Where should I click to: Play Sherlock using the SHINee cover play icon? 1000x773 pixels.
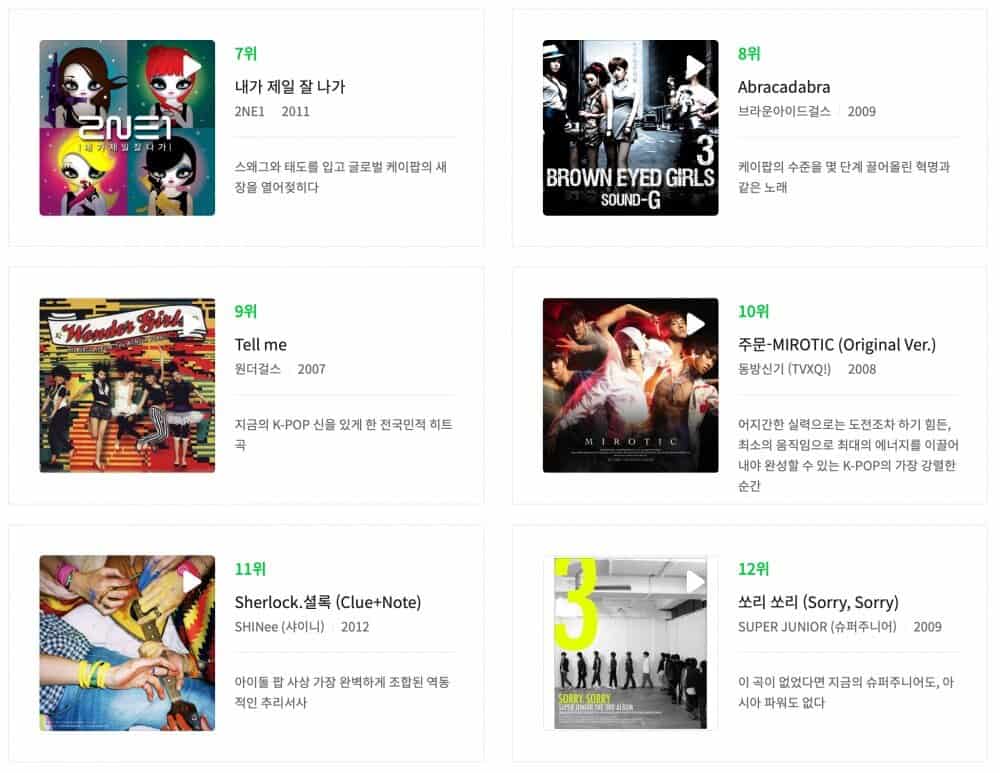pyautogui.click(x=191, y=582)
